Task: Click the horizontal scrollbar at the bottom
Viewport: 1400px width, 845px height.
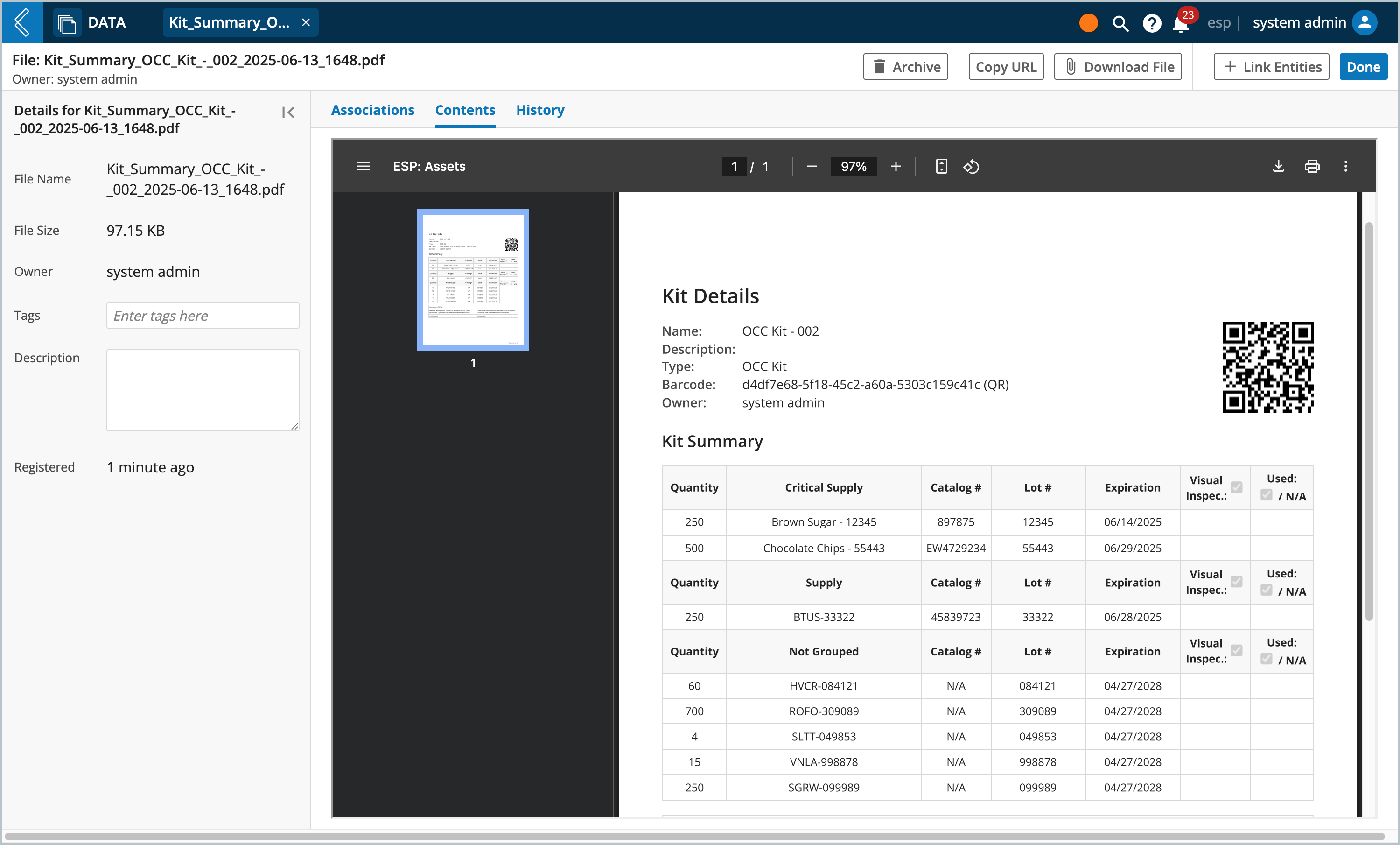Action: (694, 836)
